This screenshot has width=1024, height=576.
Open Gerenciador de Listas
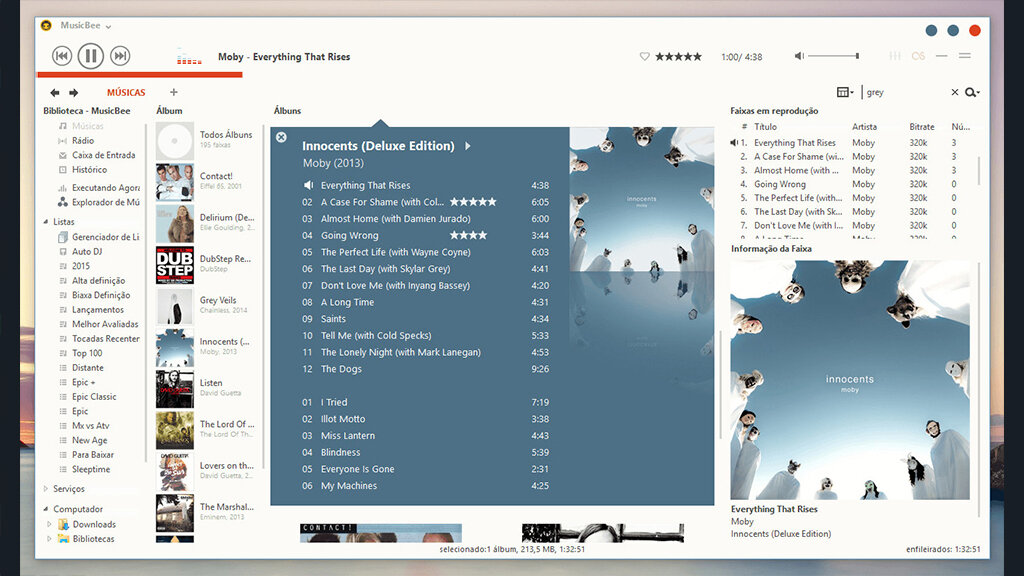click(105, 237)
